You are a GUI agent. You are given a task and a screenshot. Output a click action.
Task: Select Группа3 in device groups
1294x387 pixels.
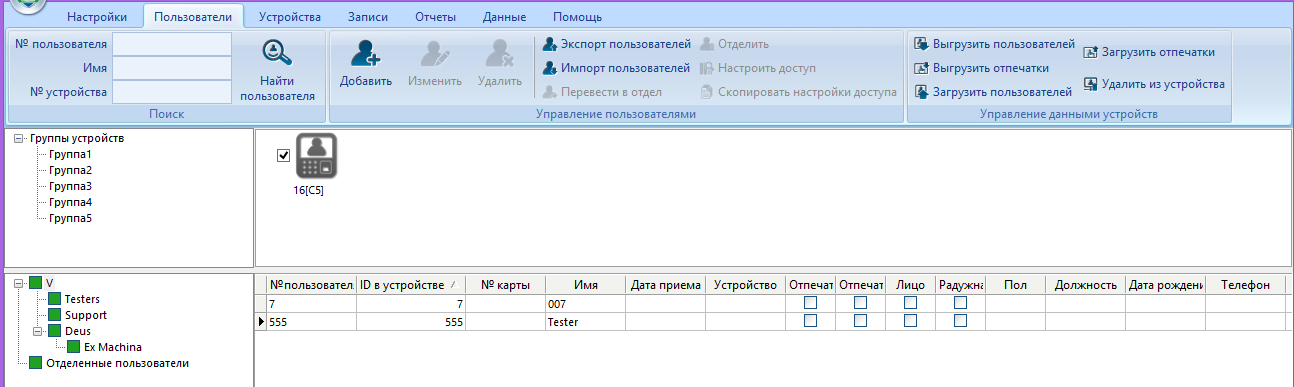[70, 186]
